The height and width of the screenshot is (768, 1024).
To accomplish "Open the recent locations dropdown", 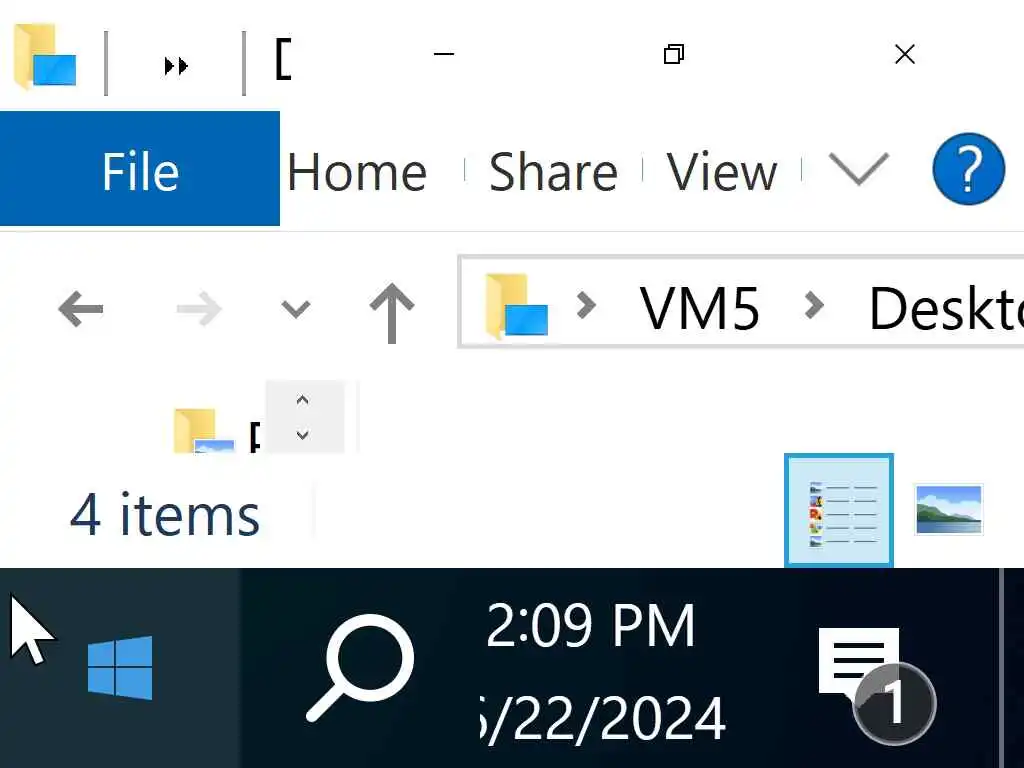I will pos(295,309).
